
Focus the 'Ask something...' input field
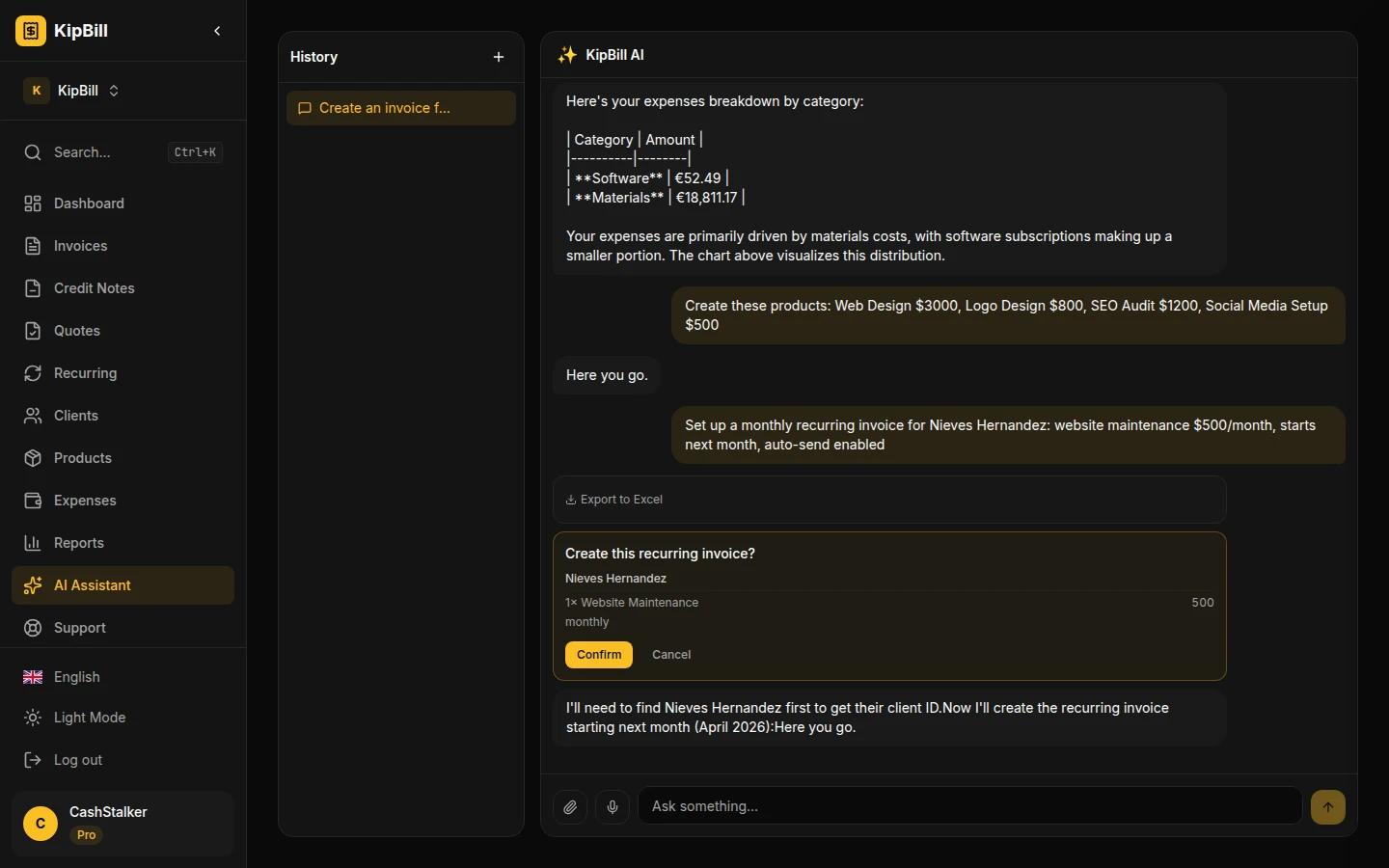969,806
